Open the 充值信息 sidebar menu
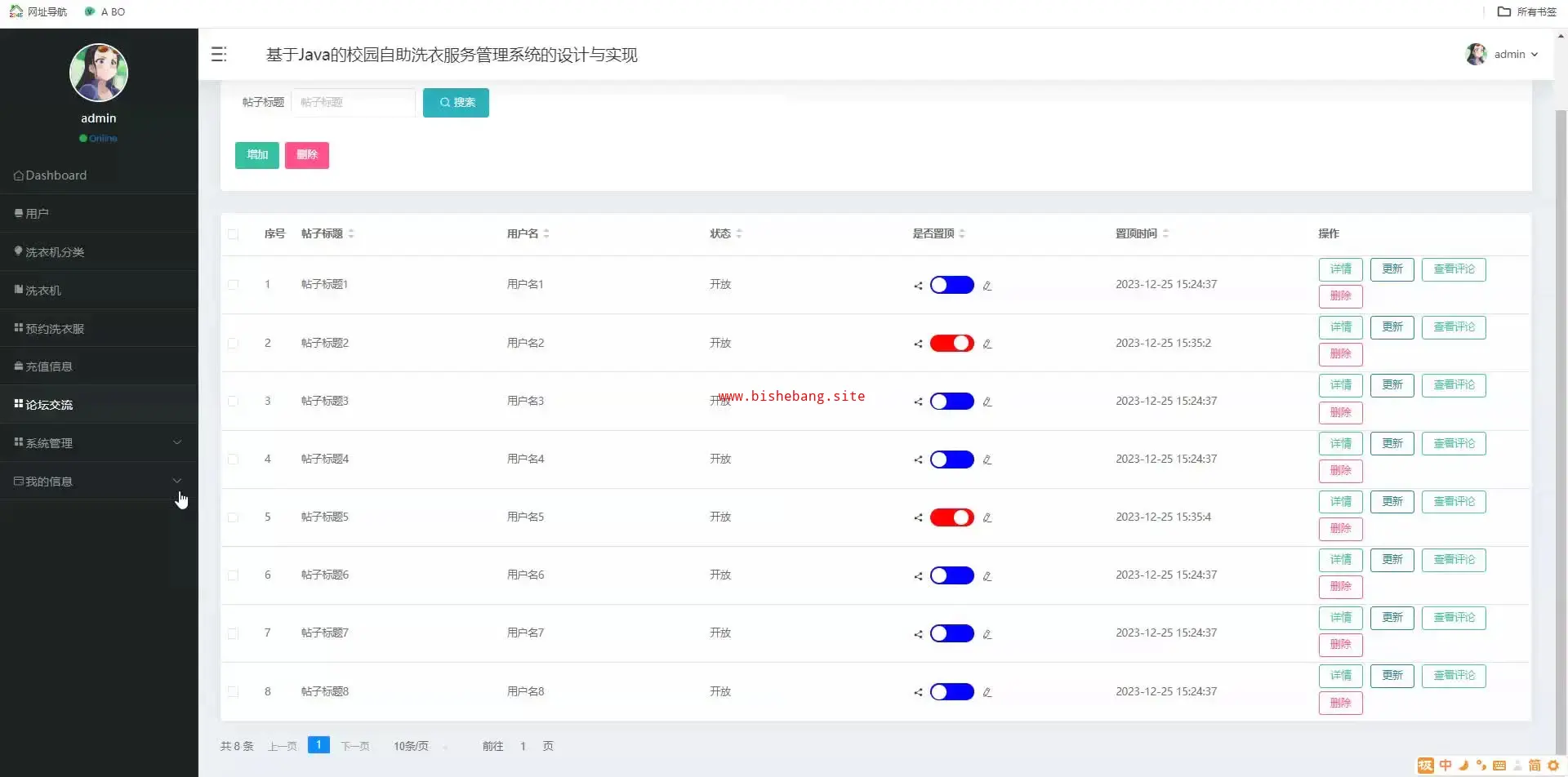Screen dimensions: 1568x777 (x=99, y=366)
